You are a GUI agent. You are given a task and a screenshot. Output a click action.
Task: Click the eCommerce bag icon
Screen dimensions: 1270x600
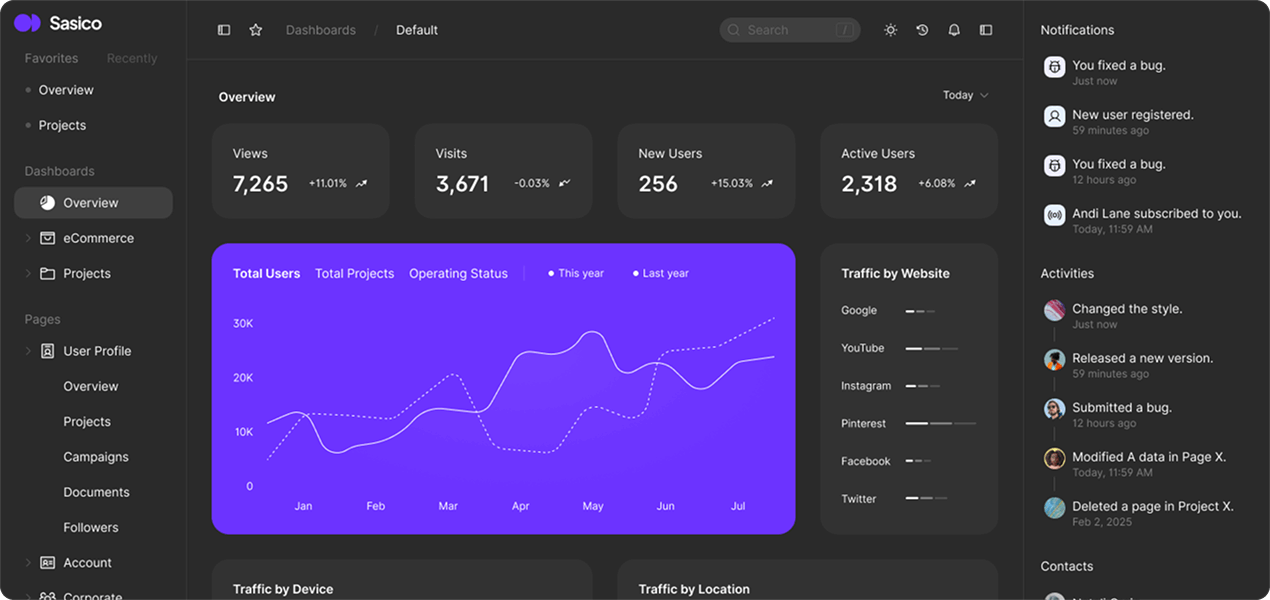coord(47,238)
